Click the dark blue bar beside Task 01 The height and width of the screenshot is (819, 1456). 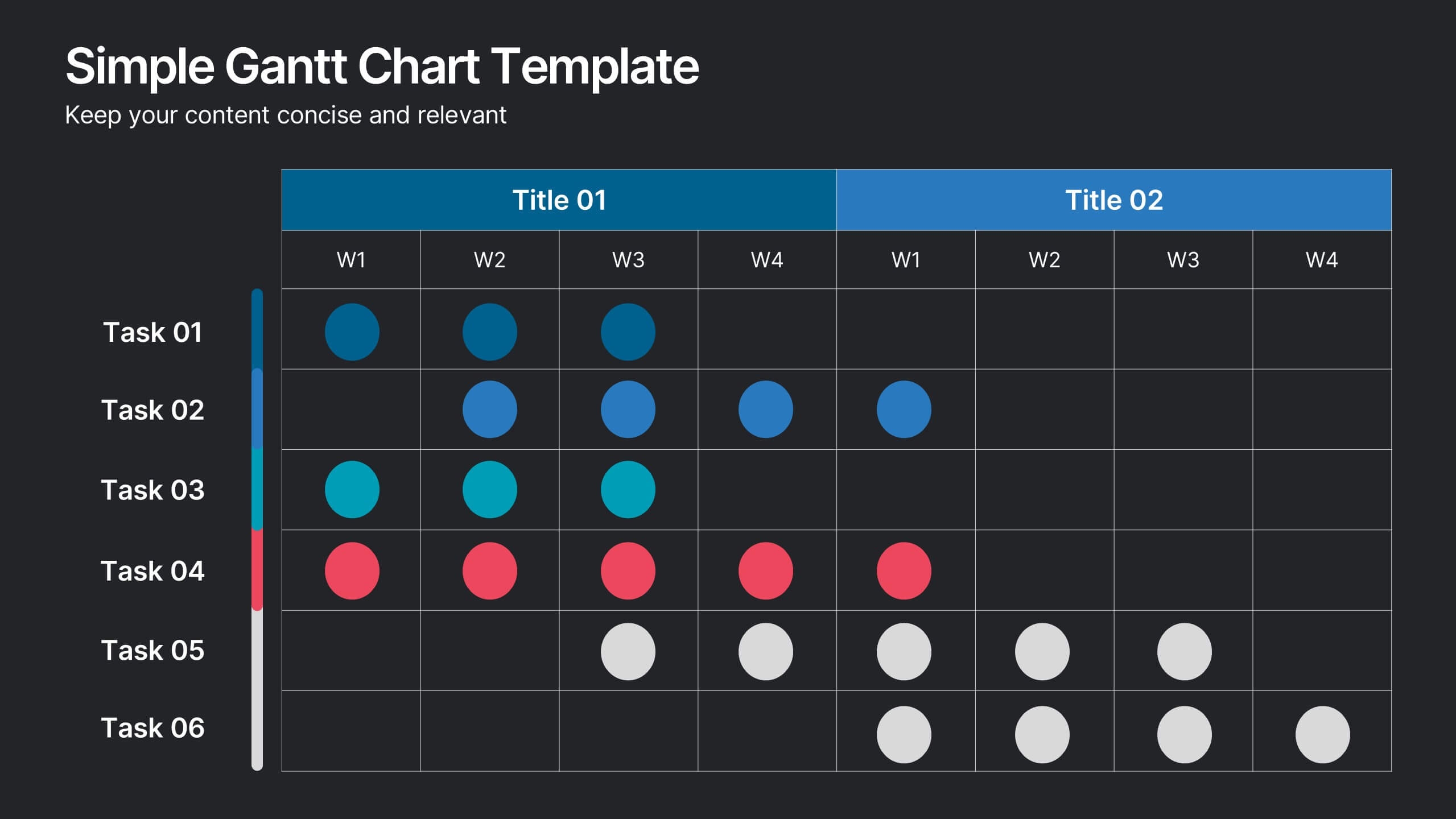[257, 330]
